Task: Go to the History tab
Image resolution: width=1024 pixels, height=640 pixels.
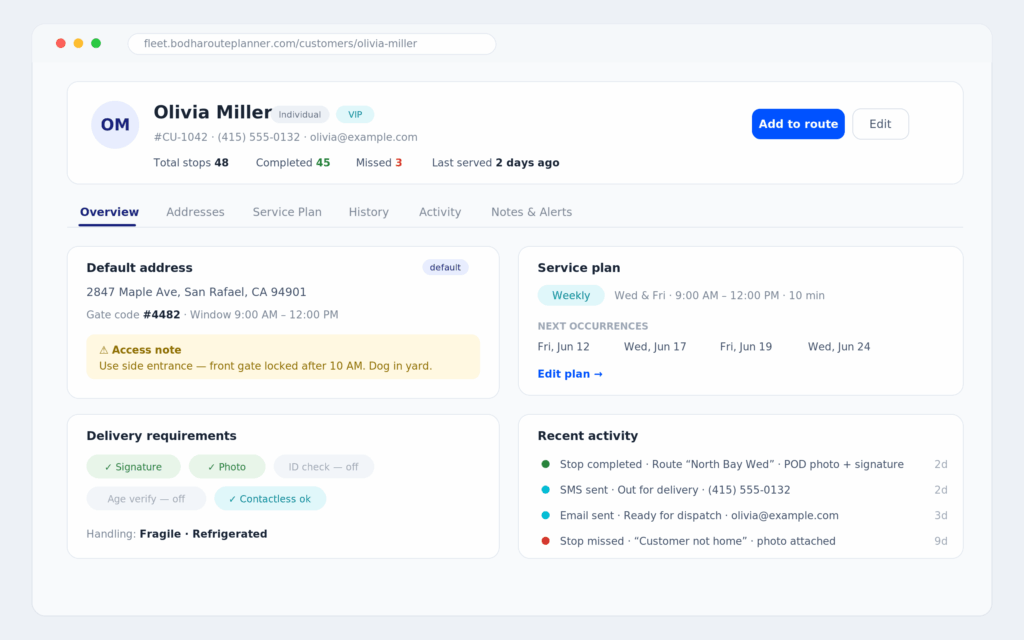Action: click(x=368, y=212)
